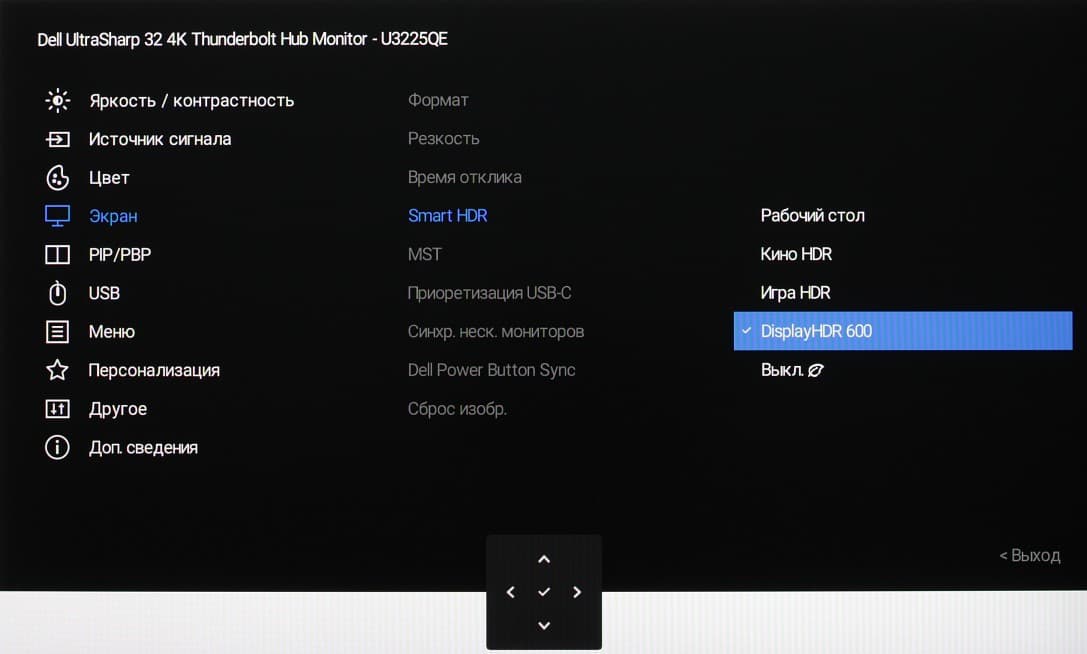
Task: Click the < Выход exit button
Action: [x=1029, y=556]
